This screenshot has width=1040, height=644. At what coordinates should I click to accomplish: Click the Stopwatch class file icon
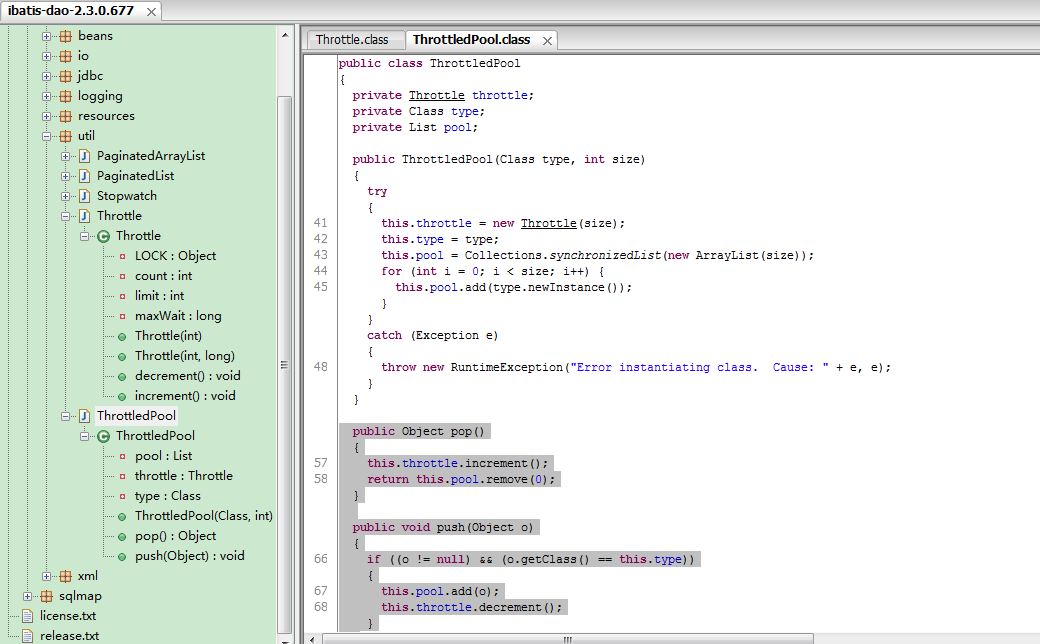point(84,196)
